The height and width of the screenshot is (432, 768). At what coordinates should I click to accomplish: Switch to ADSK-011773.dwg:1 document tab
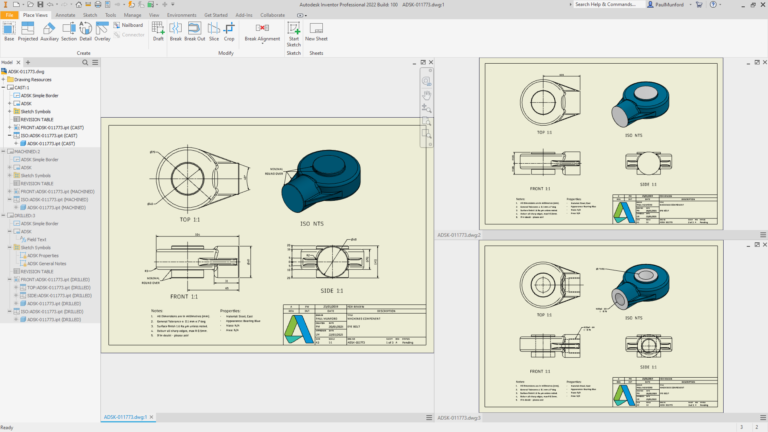point(126,417)
